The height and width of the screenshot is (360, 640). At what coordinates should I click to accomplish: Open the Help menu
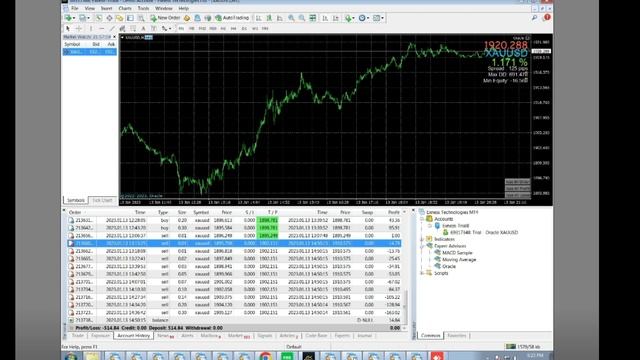(184, 8)
